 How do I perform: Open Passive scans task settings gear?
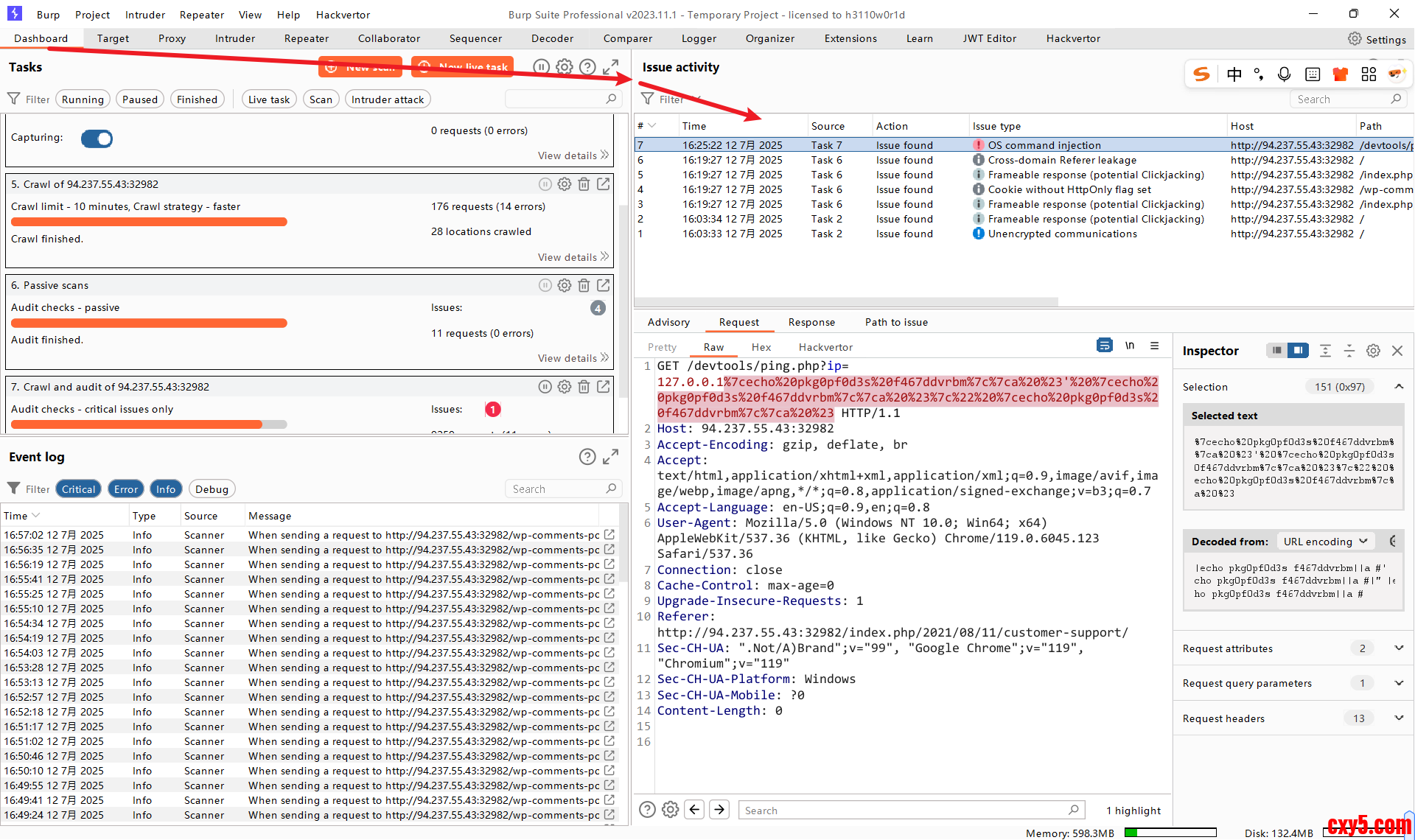tap(565, 285)
